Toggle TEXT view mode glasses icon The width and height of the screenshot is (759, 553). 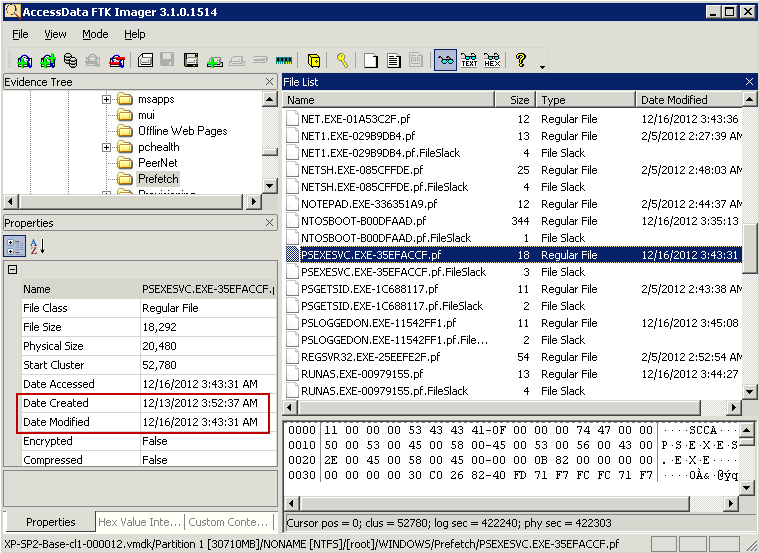[x=469, y=61]
